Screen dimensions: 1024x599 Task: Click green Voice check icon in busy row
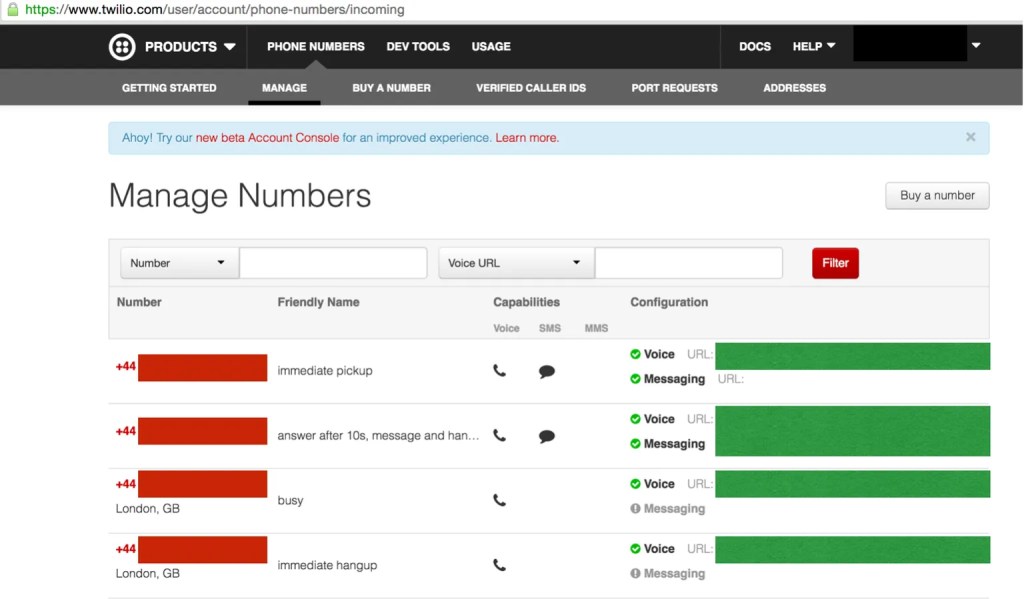pyautogui.click(x=635, y=484)
